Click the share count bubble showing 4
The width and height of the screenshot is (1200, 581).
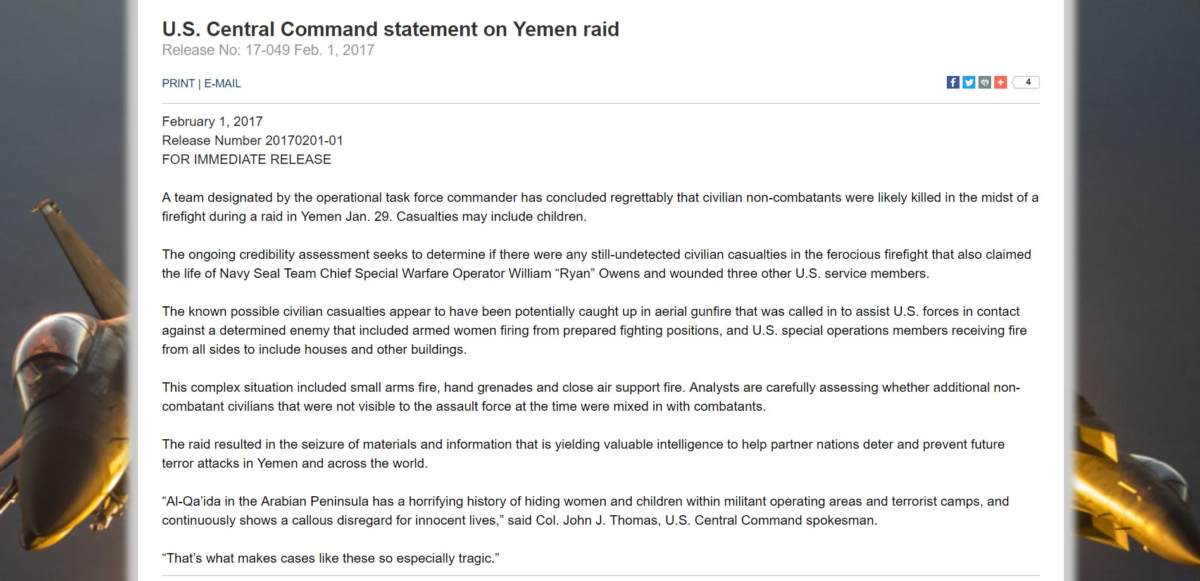coord(1026,83)
